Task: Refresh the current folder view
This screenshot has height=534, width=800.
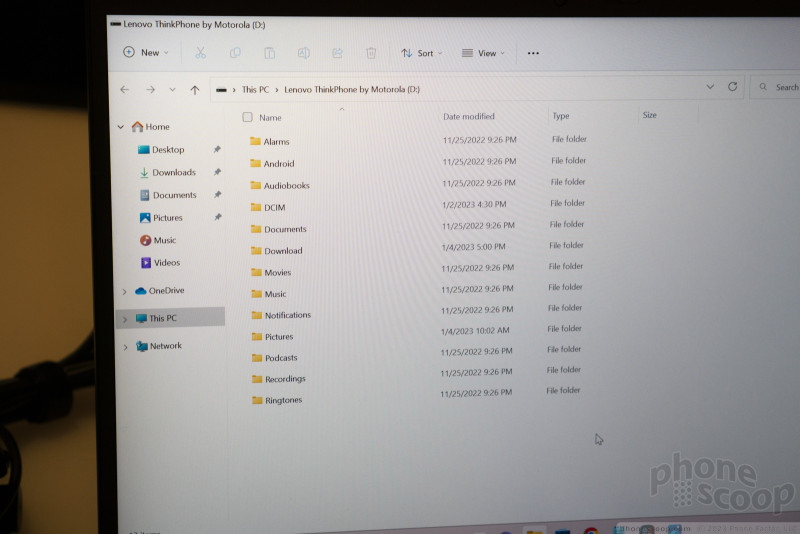Action: (733, 87)
